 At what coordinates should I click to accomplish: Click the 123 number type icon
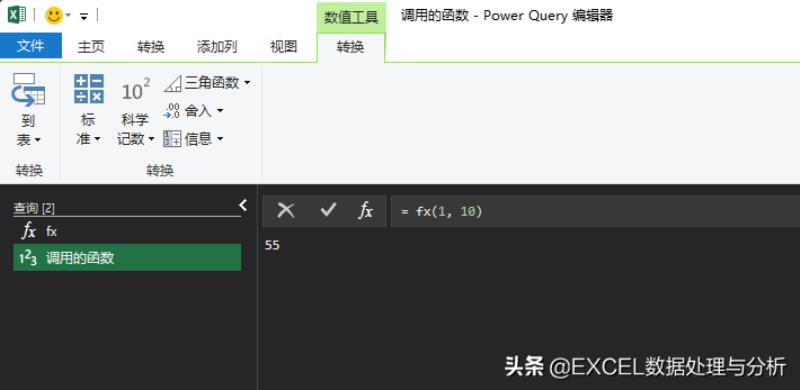(x=28, y=258)
